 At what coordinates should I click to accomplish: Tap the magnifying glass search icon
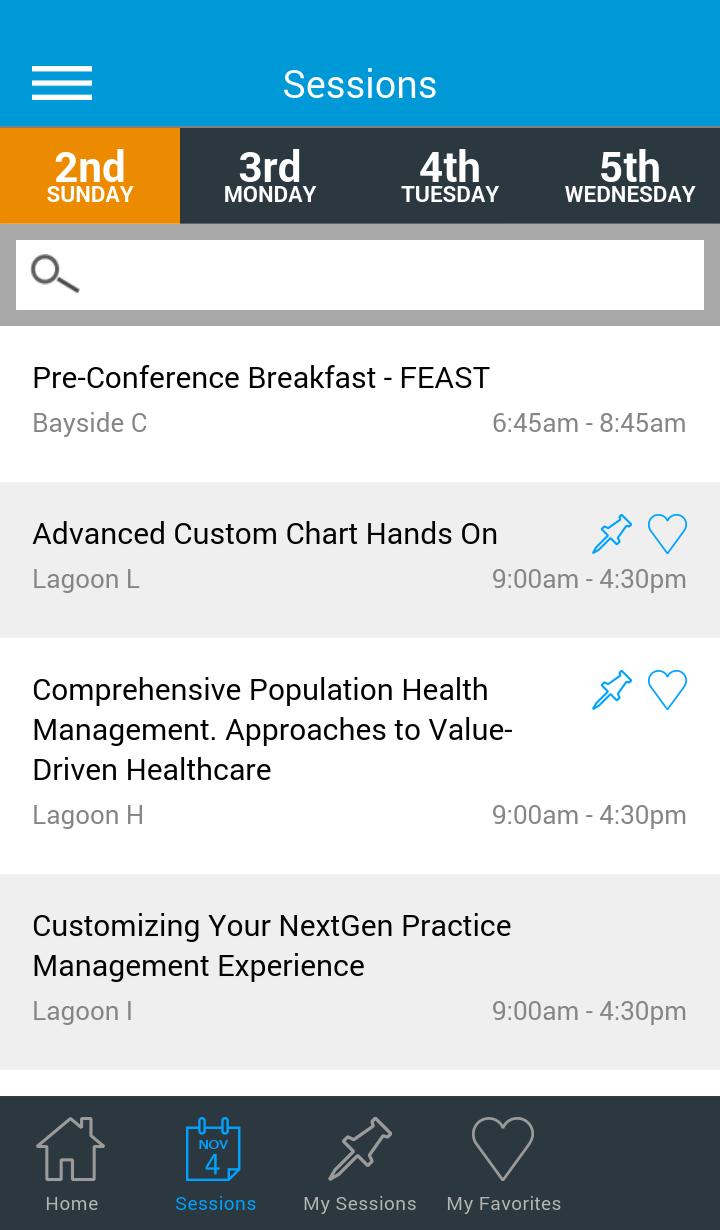coord(54,274)
